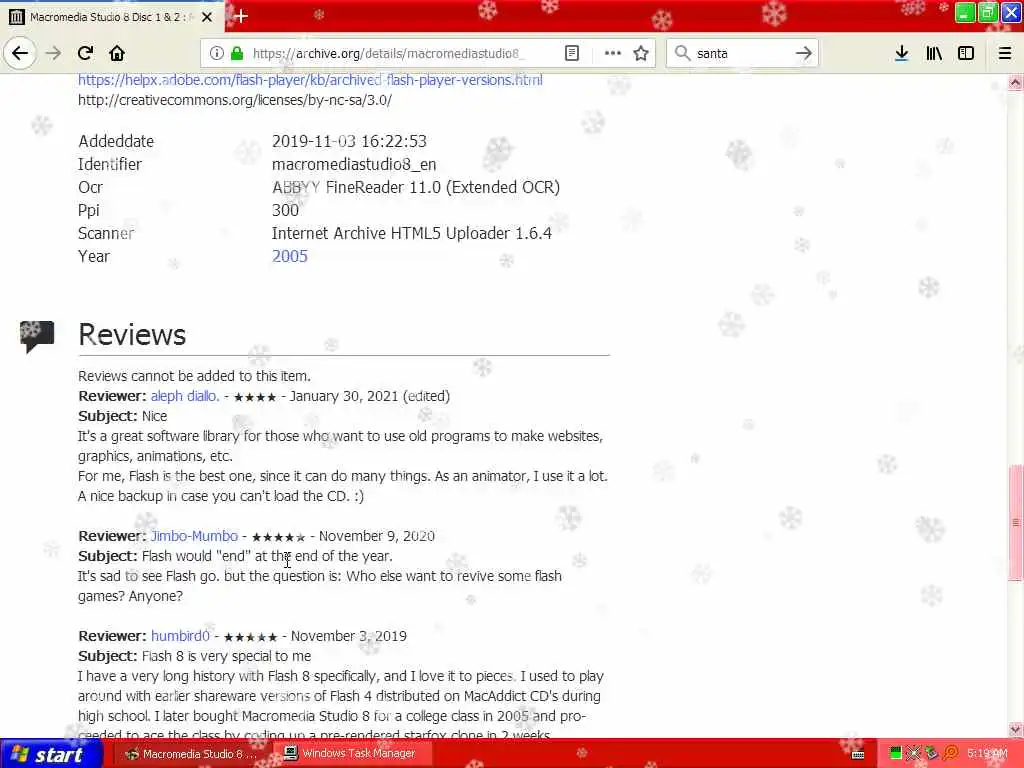Toggle reader view in address bar
The width and height of the screenshot is (1024, 768).
tap(571, 53)
